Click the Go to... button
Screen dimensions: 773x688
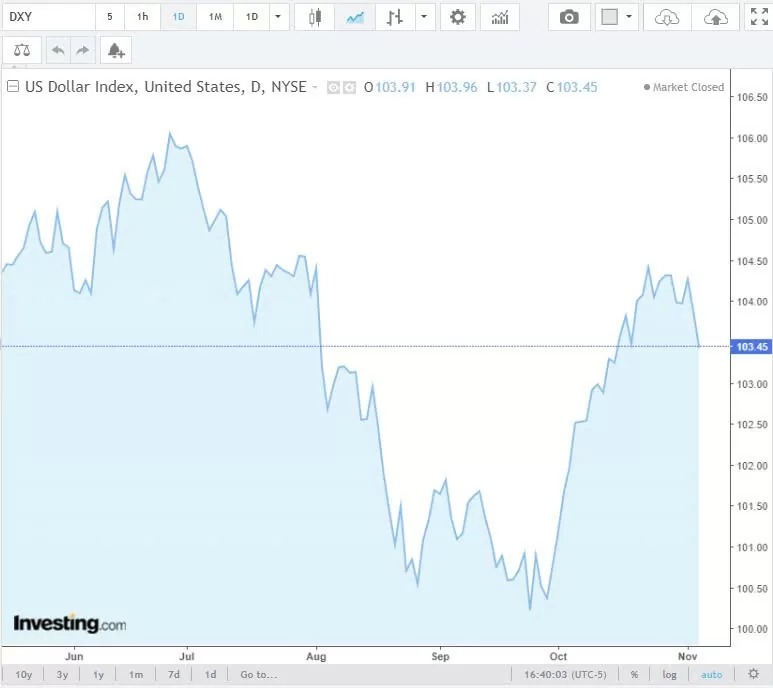[258, 674]
